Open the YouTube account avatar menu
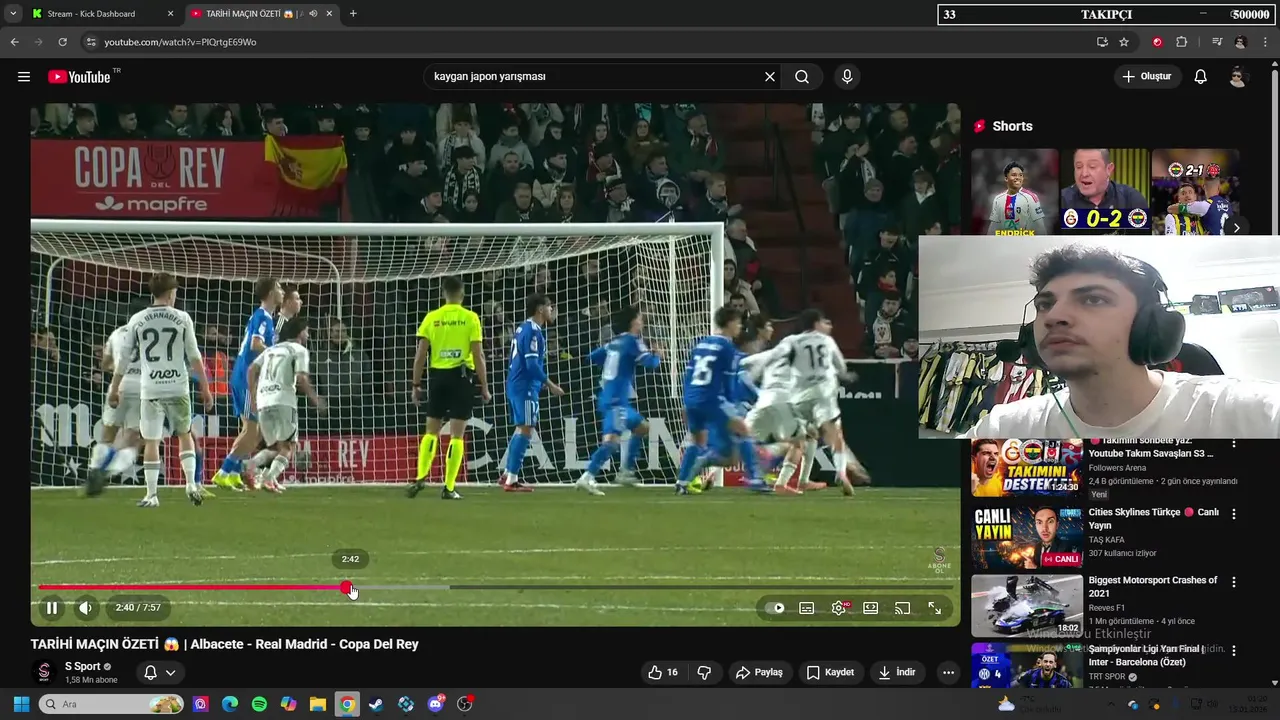 1238,77
